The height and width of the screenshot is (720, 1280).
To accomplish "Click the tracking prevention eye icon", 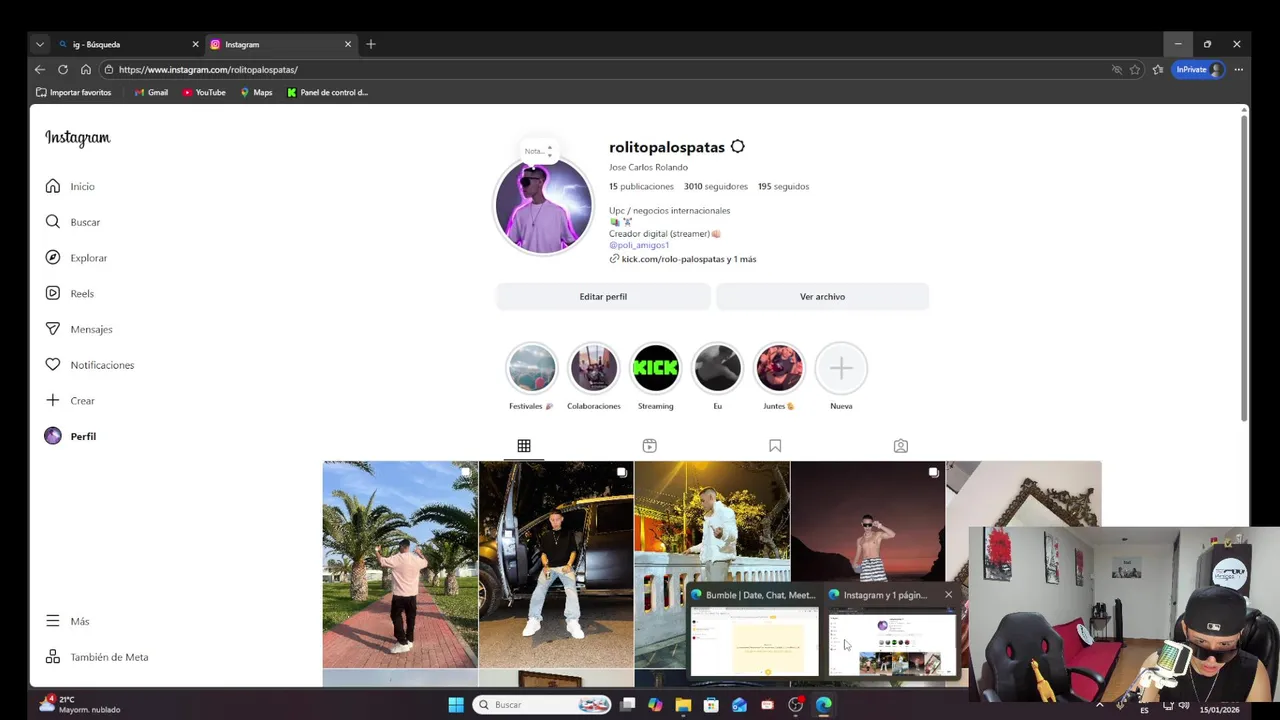I will pos(1117,70).
